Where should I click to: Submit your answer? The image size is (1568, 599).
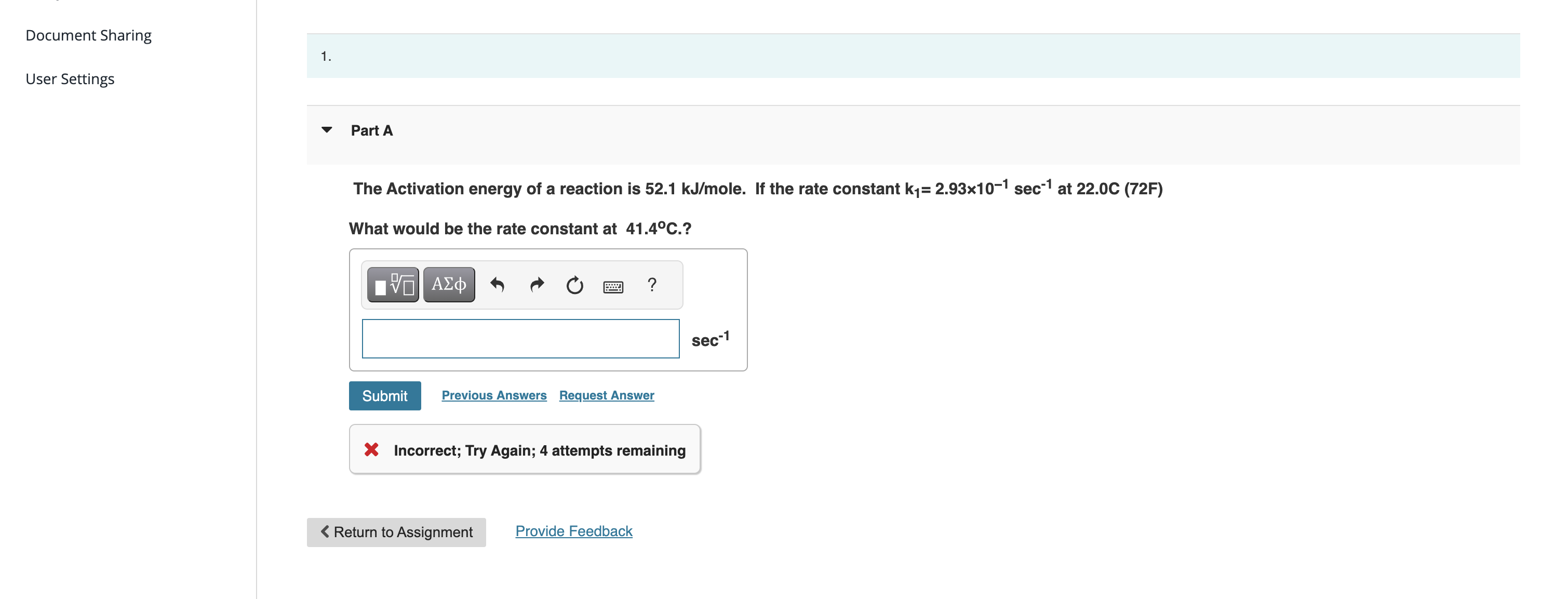coord(385,395)
